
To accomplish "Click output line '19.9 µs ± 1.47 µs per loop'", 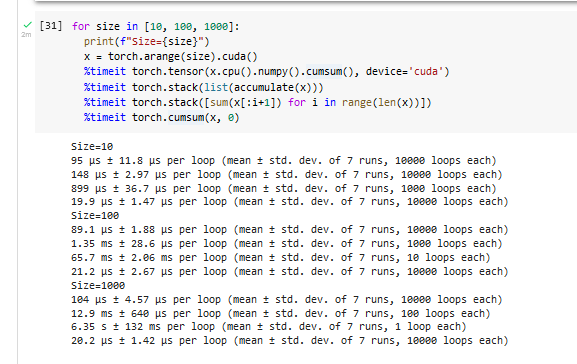I will coord(290,202).
